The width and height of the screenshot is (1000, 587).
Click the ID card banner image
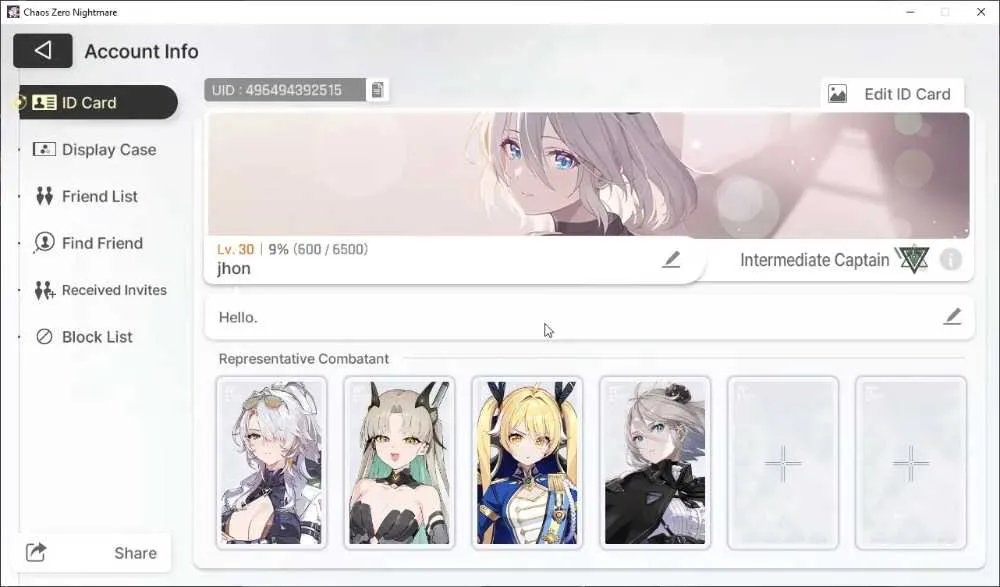[589, 175]
